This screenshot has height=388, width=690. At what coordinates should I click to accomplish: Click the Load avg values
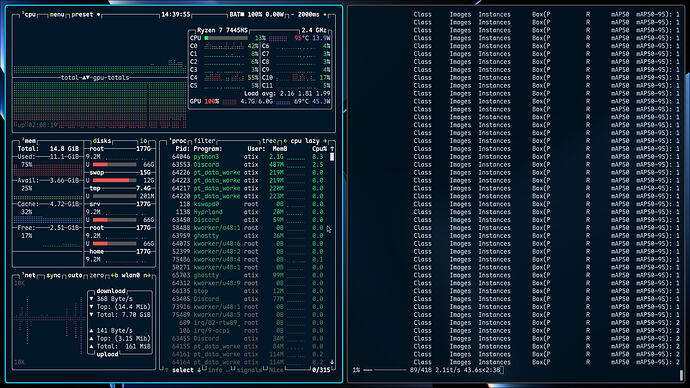(305, 94)
